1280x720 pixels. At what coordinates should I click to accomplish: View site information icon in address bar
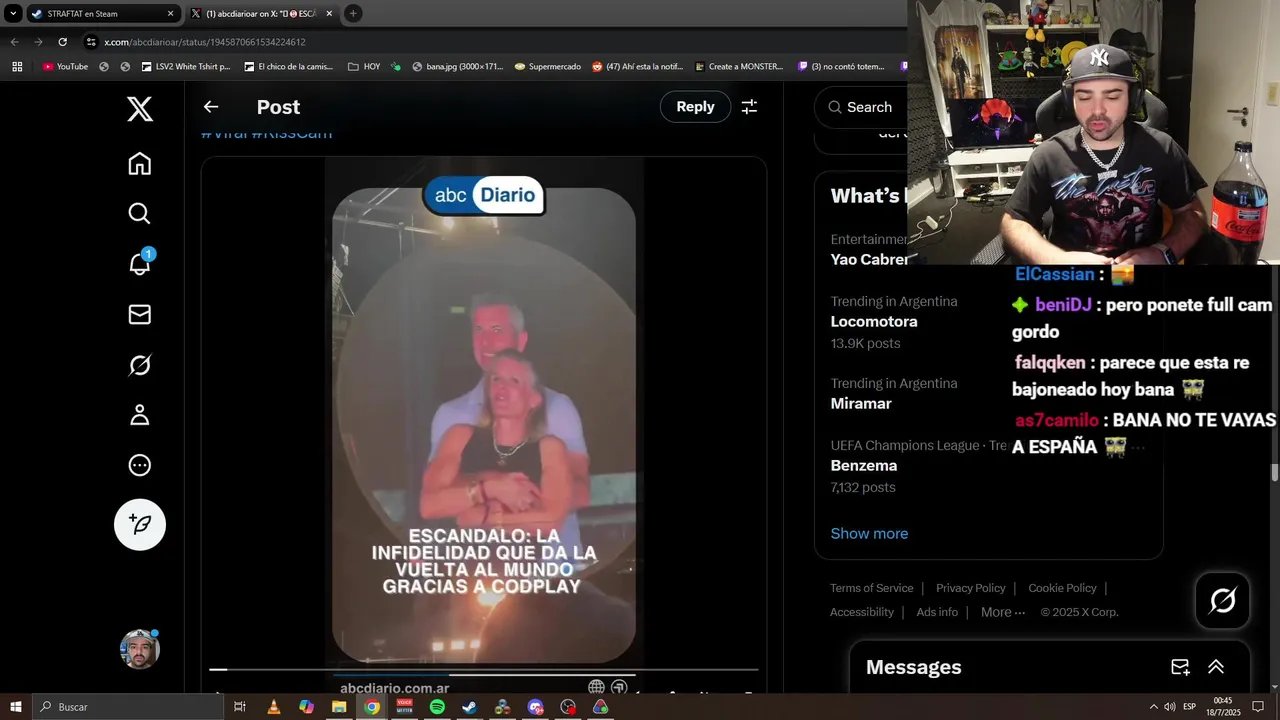[x=91, y=42]
